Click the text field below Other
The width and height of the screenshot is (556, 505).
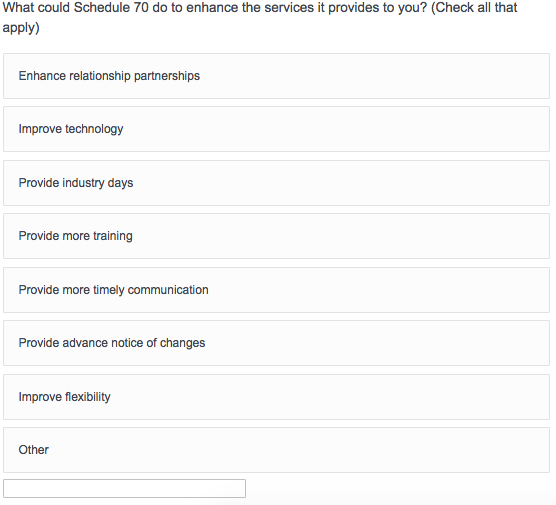pyautogui.click(x=124, y=489)
